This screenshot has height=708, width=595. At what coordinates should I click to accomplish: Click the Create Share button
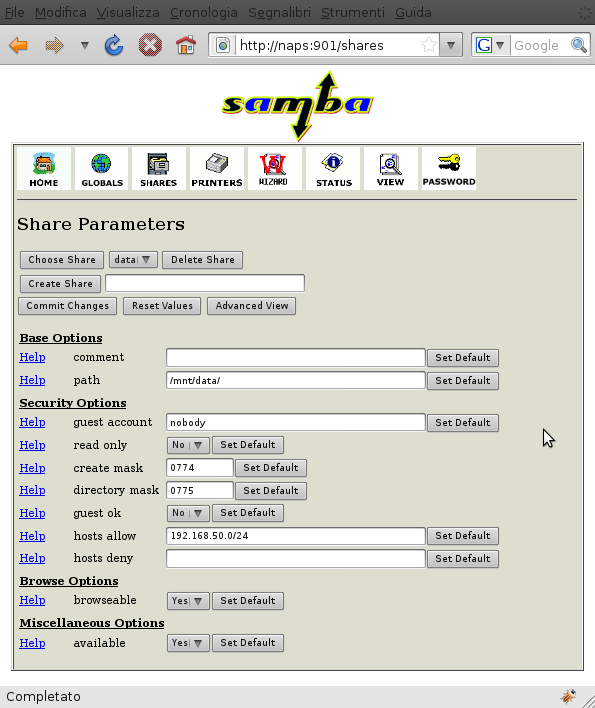[x=60, y=284]
